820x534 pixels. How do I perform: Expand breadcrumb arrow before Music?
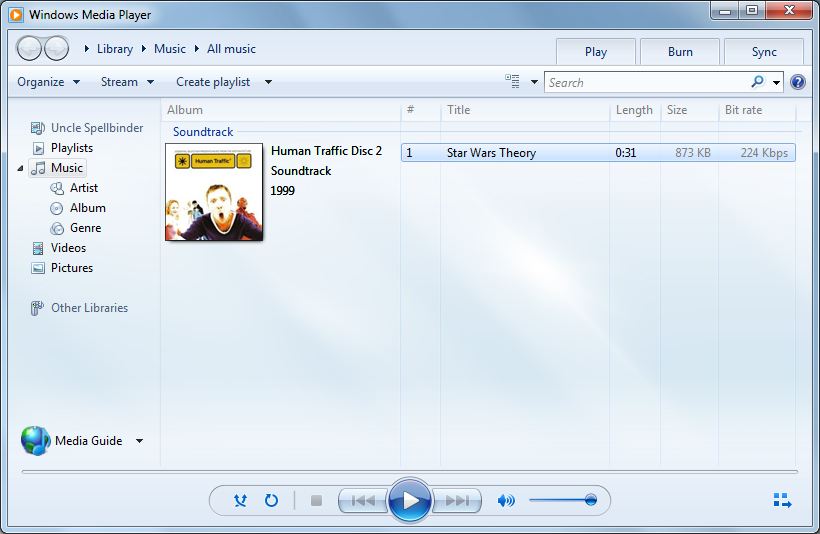pyautogui.click(x=144, y=49)
